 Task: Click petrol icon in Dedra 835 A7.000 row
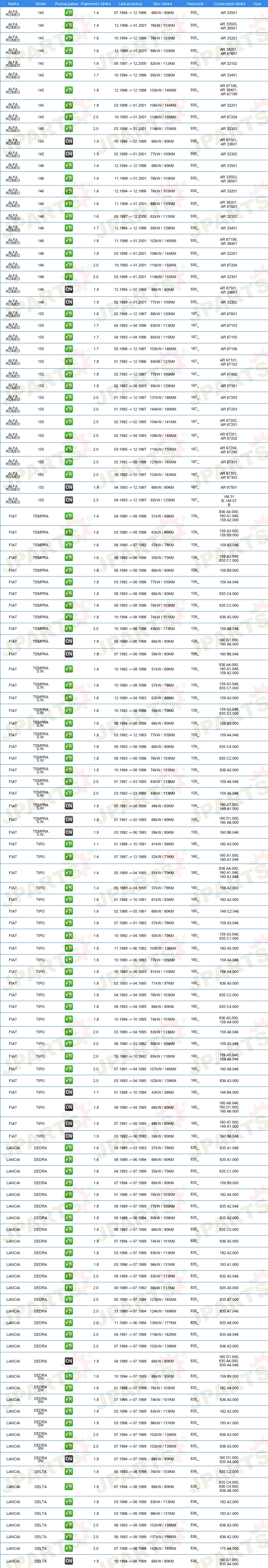click(x=69, y=1299)
